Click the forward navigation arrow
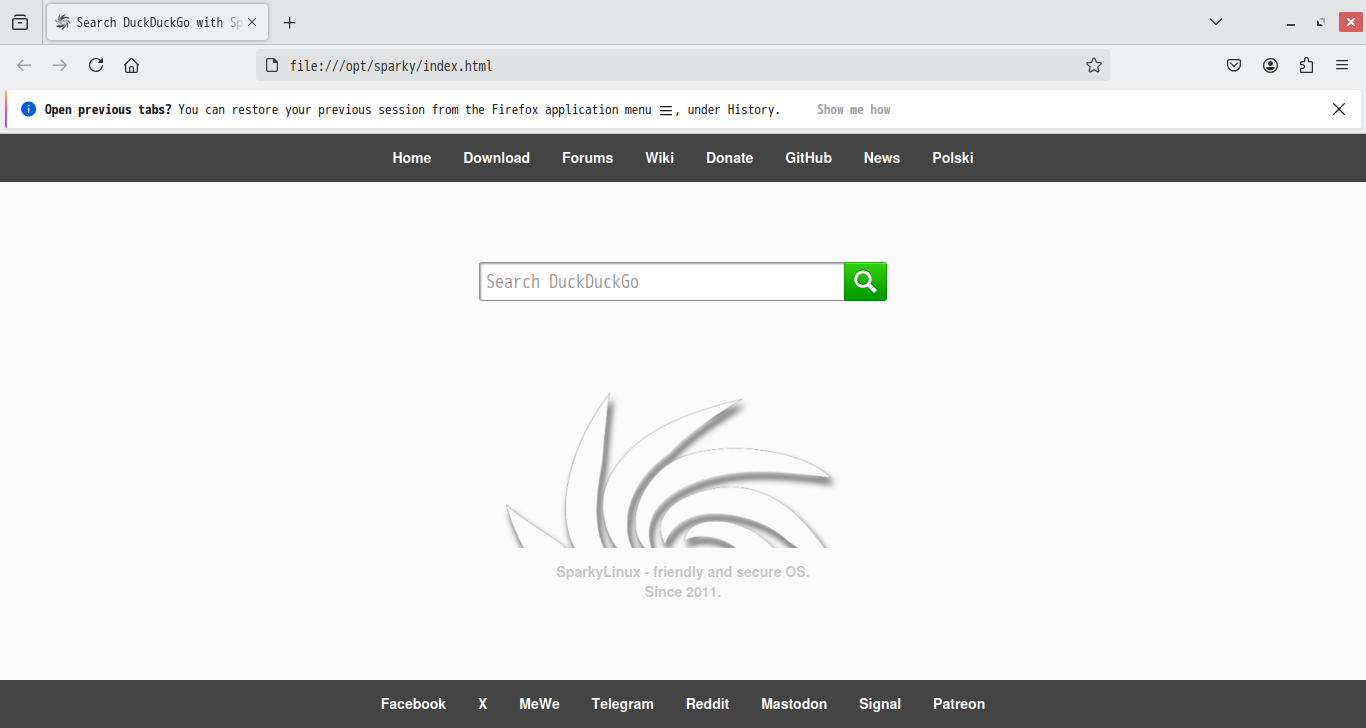This screenshot has width=1366, height=728. click(60, 65)
